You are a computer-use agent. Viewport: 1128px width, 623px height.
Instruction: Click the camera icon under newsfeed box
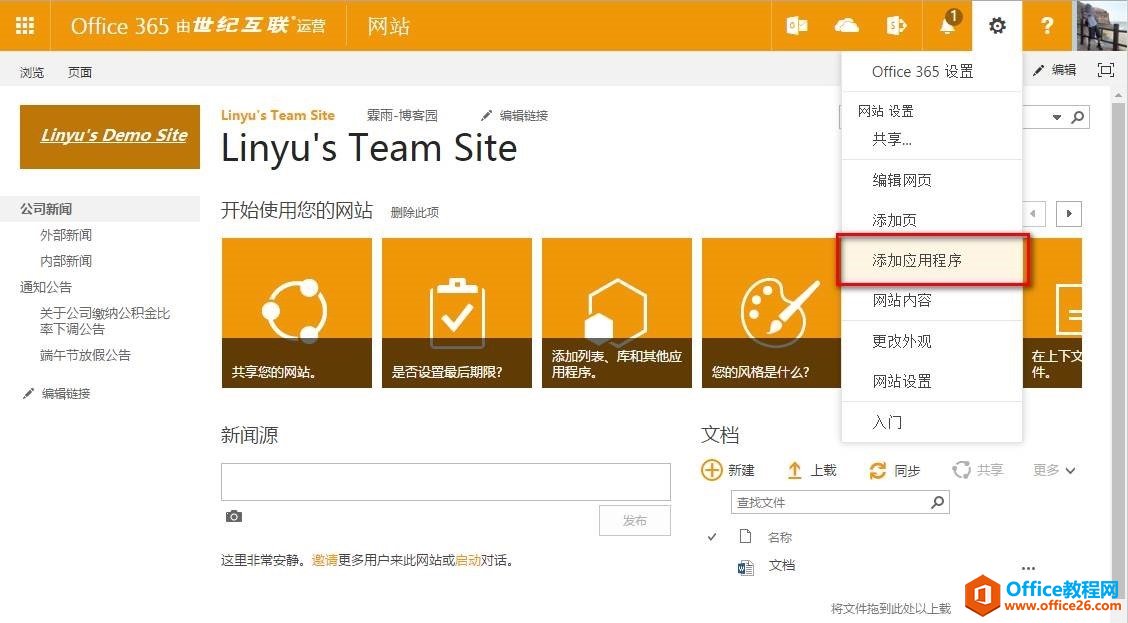(x=233, y=516)
